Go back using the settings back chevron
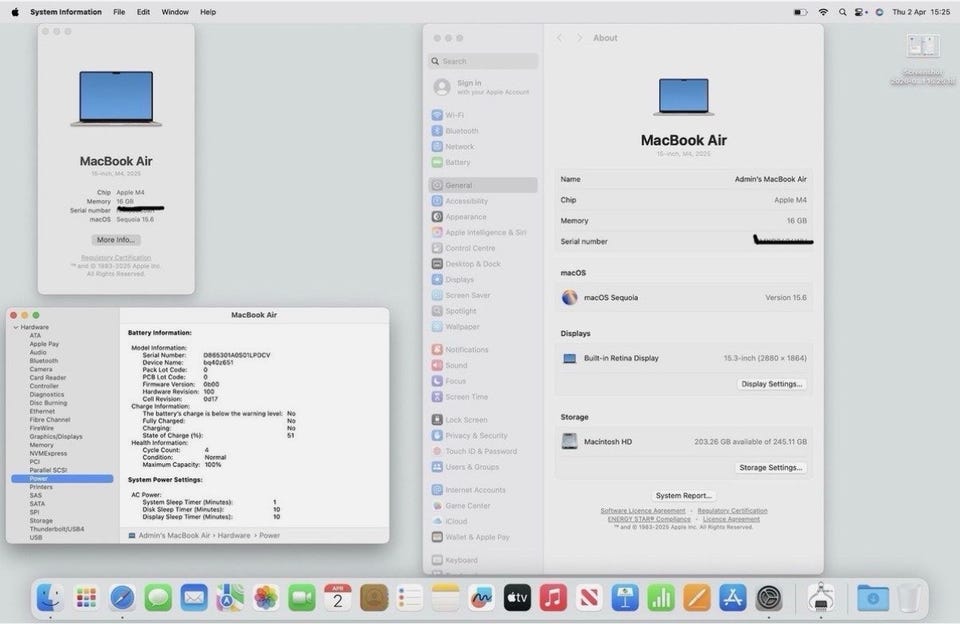This screenshot has height=624, width=960. (x=559, y=38)
